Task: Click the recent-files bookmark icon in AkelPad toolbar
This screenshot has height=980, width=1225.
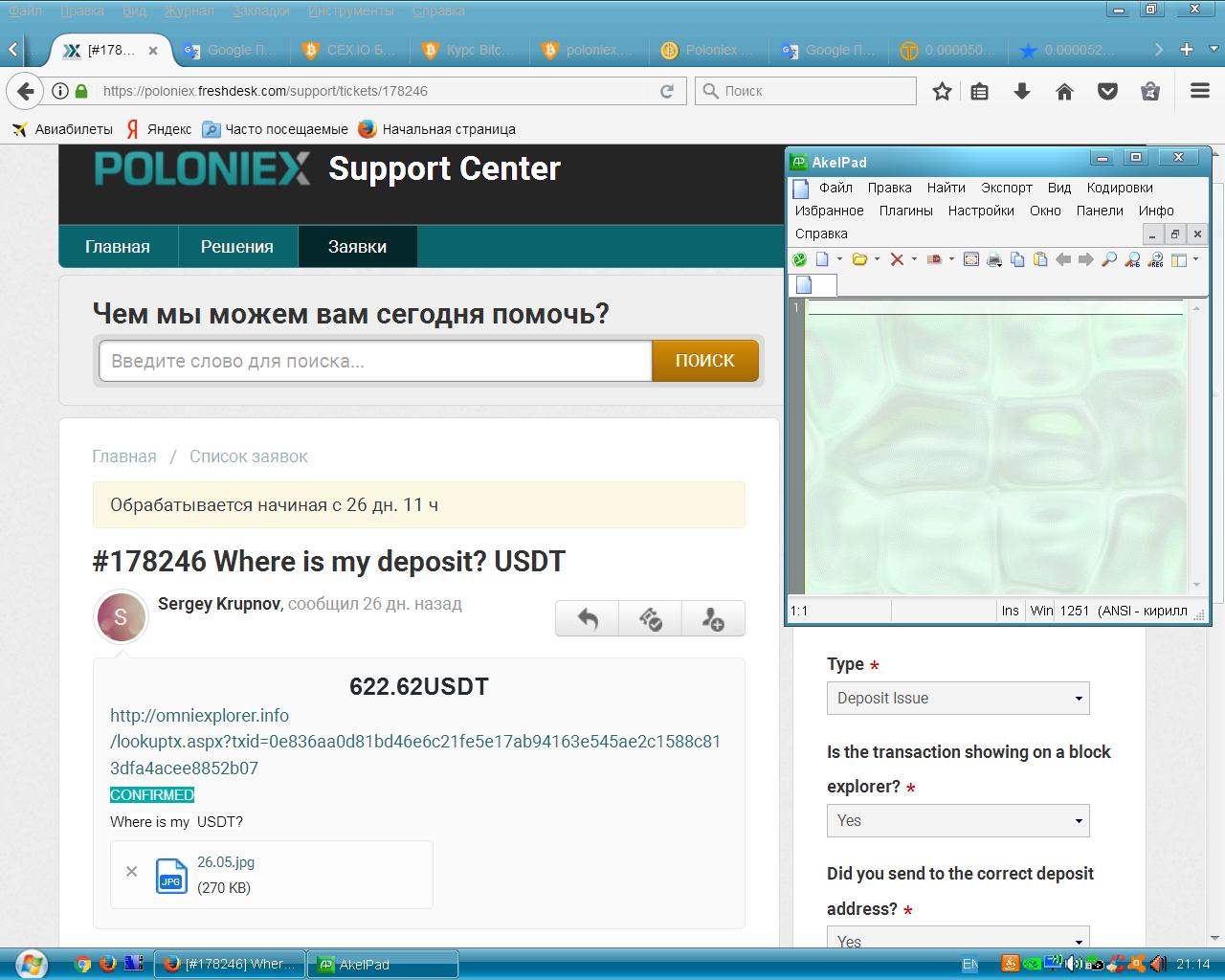Action: [x=934, y=259]
